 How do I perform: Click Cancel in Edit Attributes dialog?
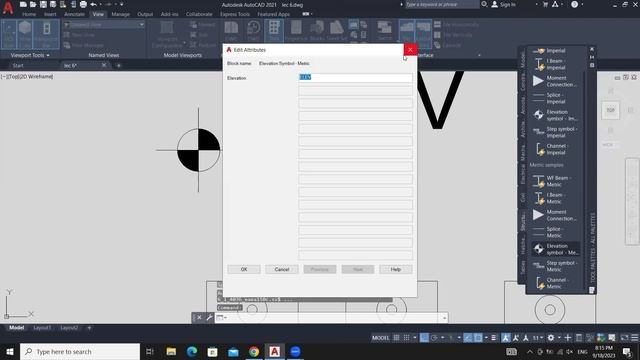pos(282,269)
